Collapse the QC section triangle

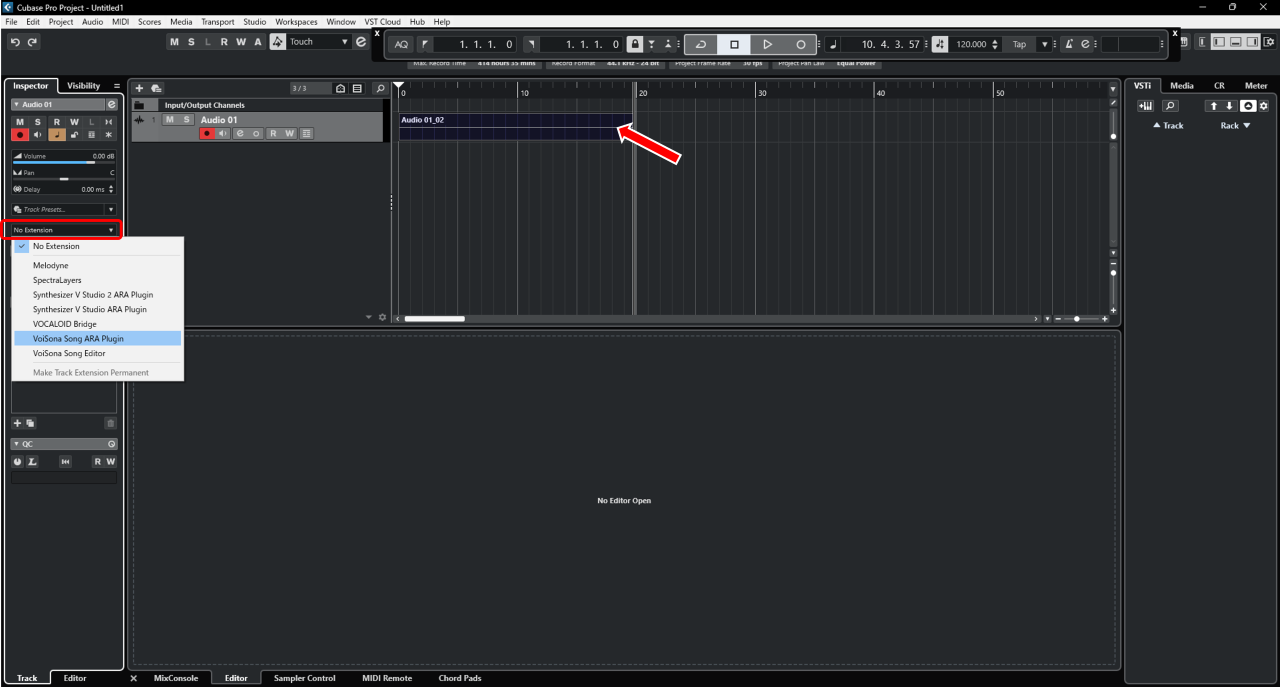click(16, 444)
